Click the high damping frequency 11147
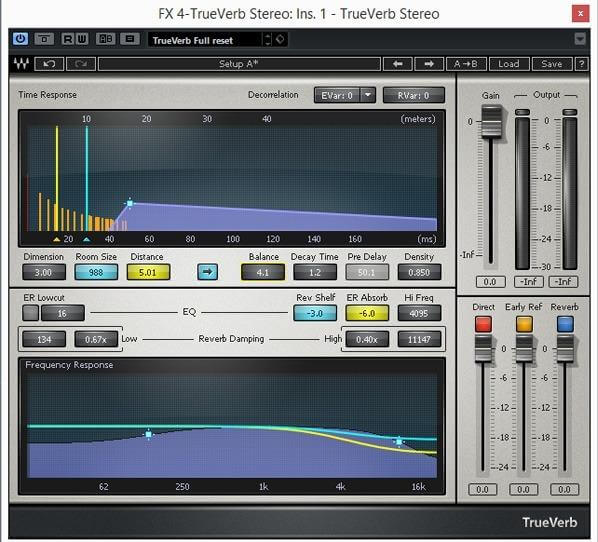The width and height of the screenshot is (598, 542). pyautogui.click(x=419, y=339)
